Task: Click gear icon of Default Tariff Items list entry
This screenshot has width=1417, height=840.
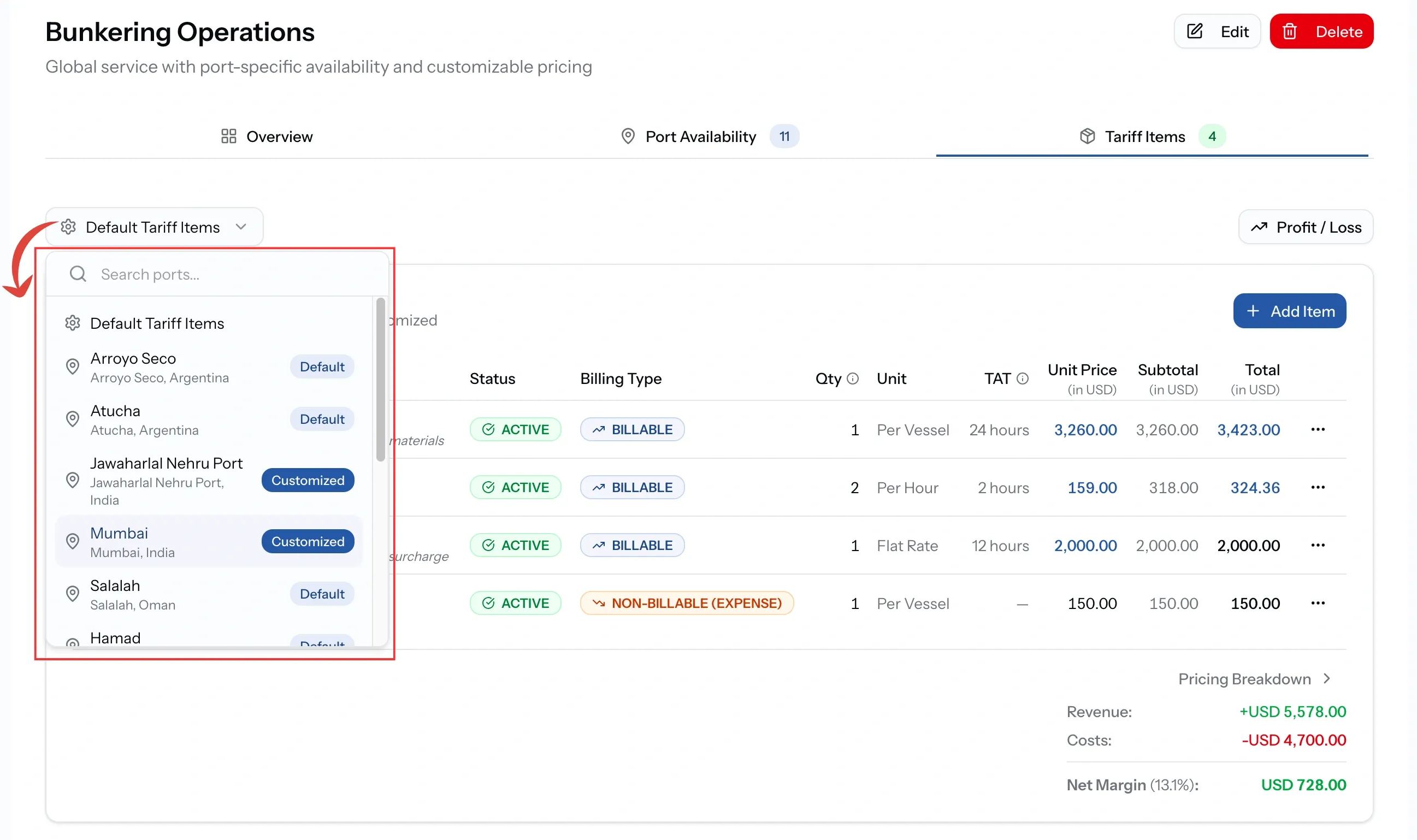Action: pyautogui.click(x=73, y=323)
